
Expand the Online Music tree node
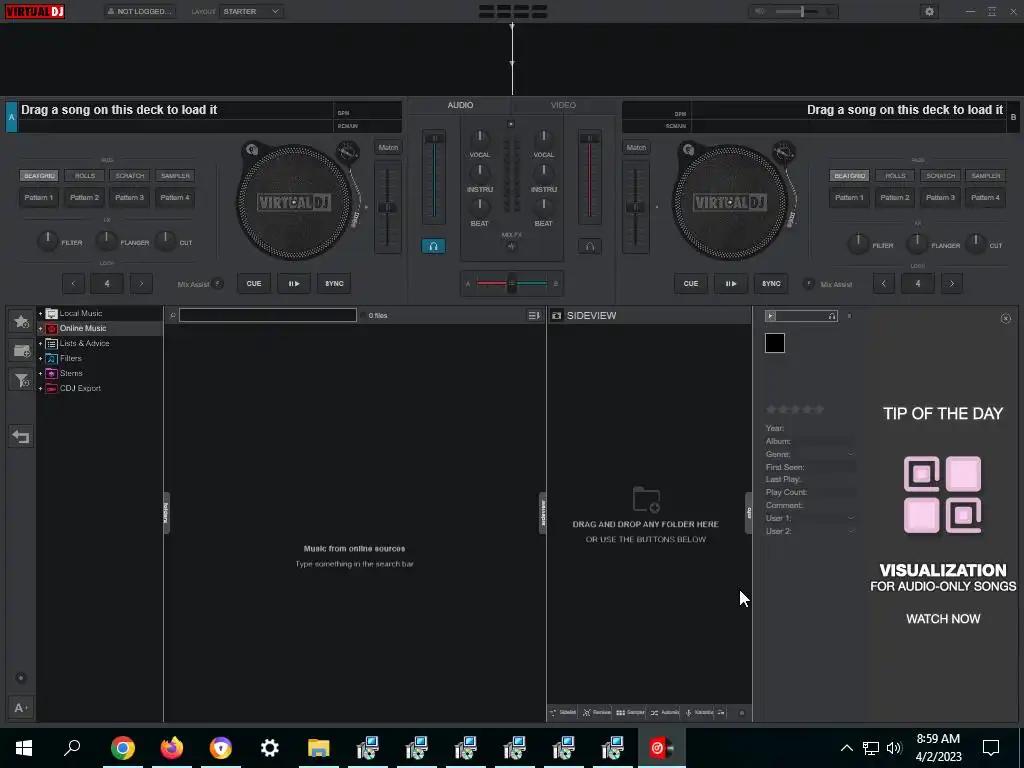click(40, 328)
